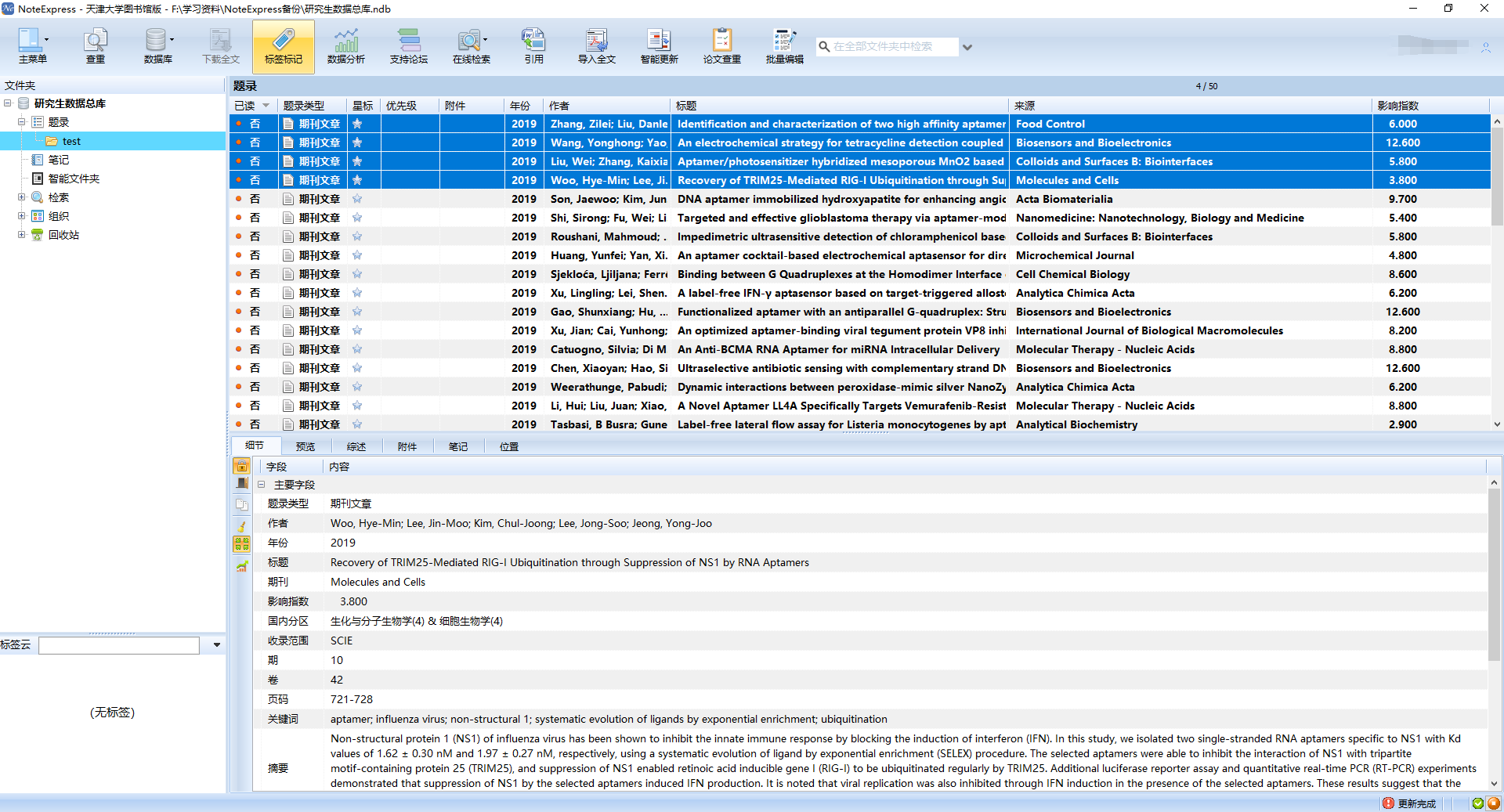Click the user account icon at top right
This screenshot has height=812, width=1504.
[1485, 47]
